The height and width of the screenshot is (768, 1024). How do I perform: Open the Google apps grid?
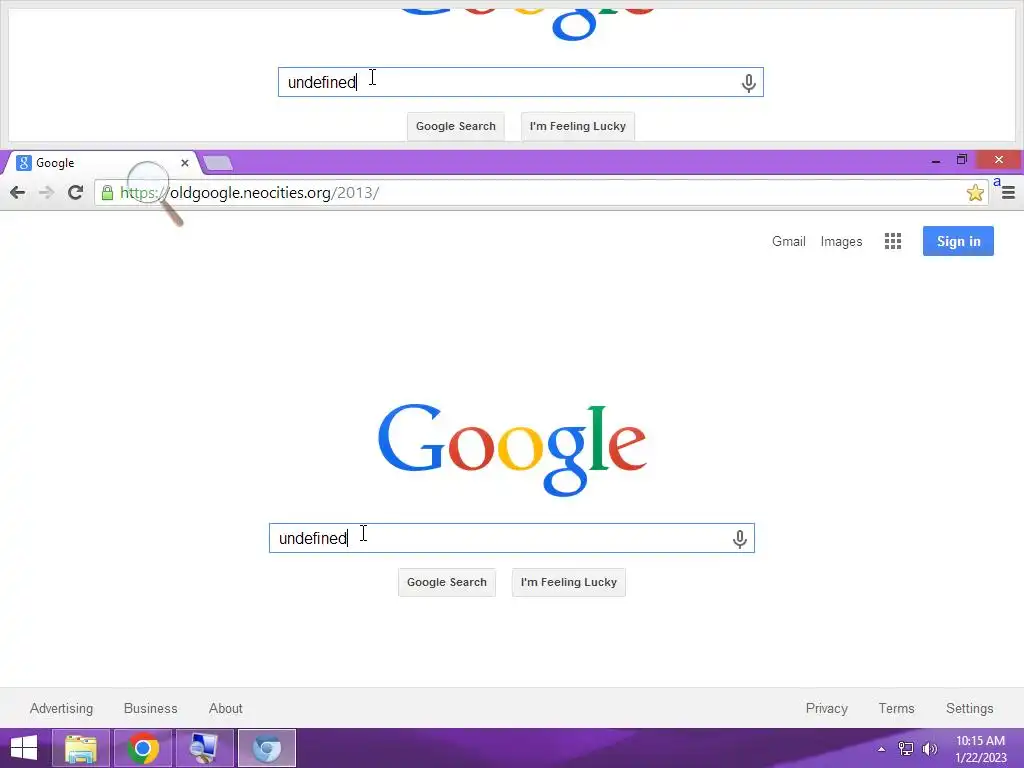(893, 241)
